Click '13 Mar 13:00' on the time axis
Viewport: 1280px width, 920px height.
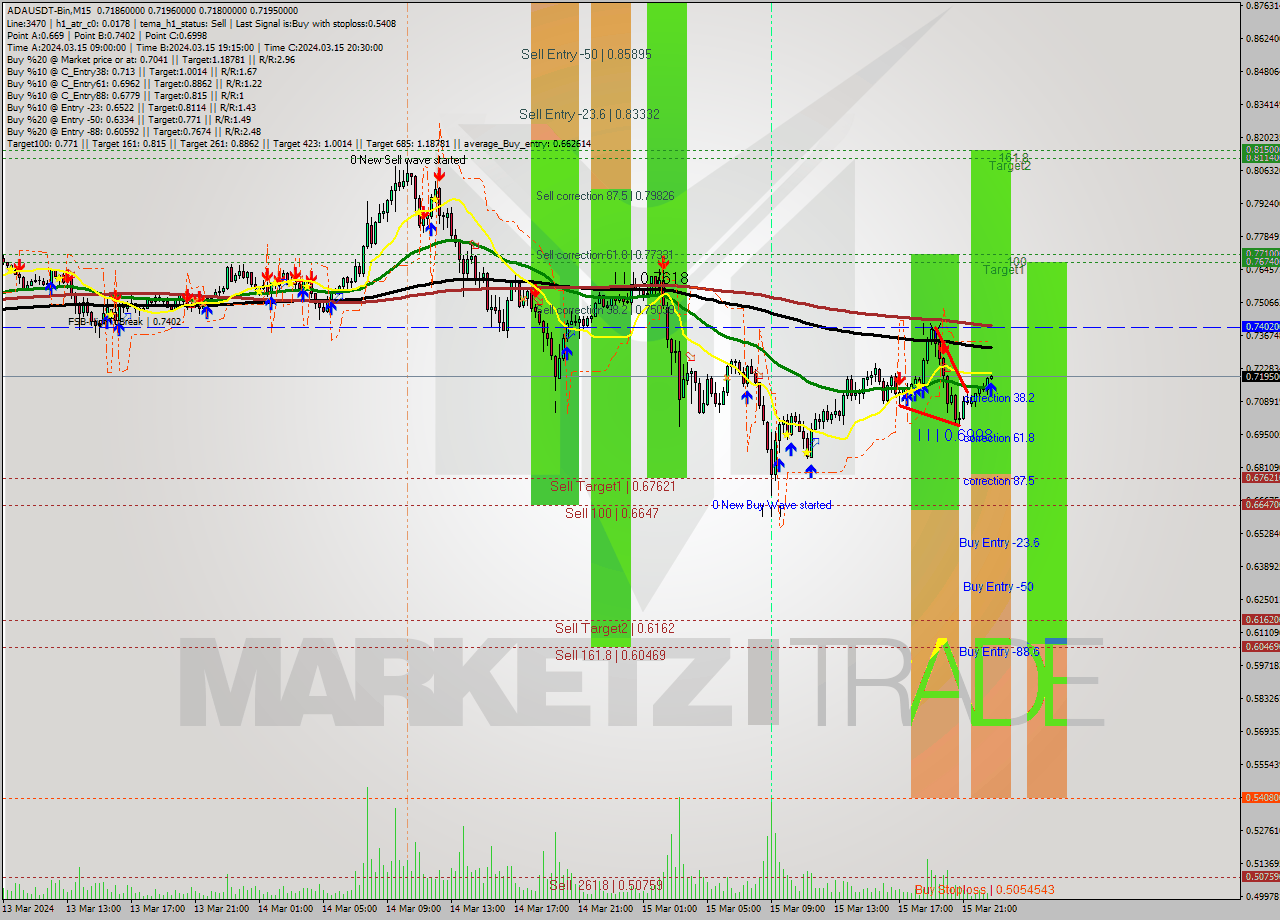tap(93, 909)
